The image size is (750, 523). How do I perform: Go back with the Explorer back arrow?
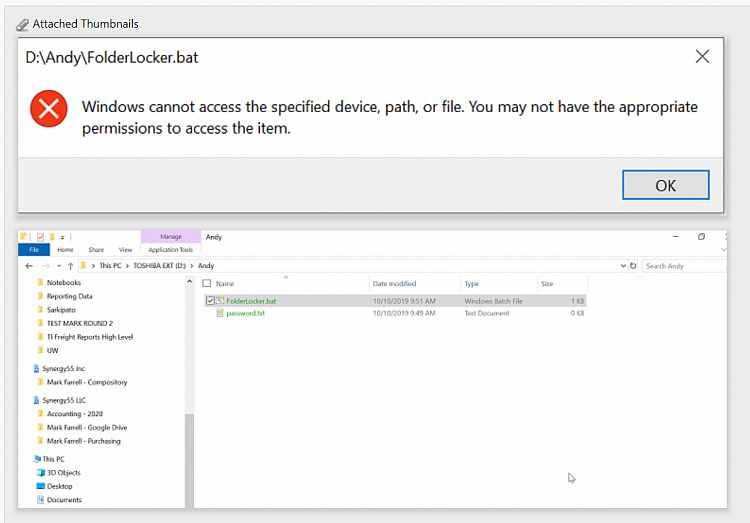29,266
